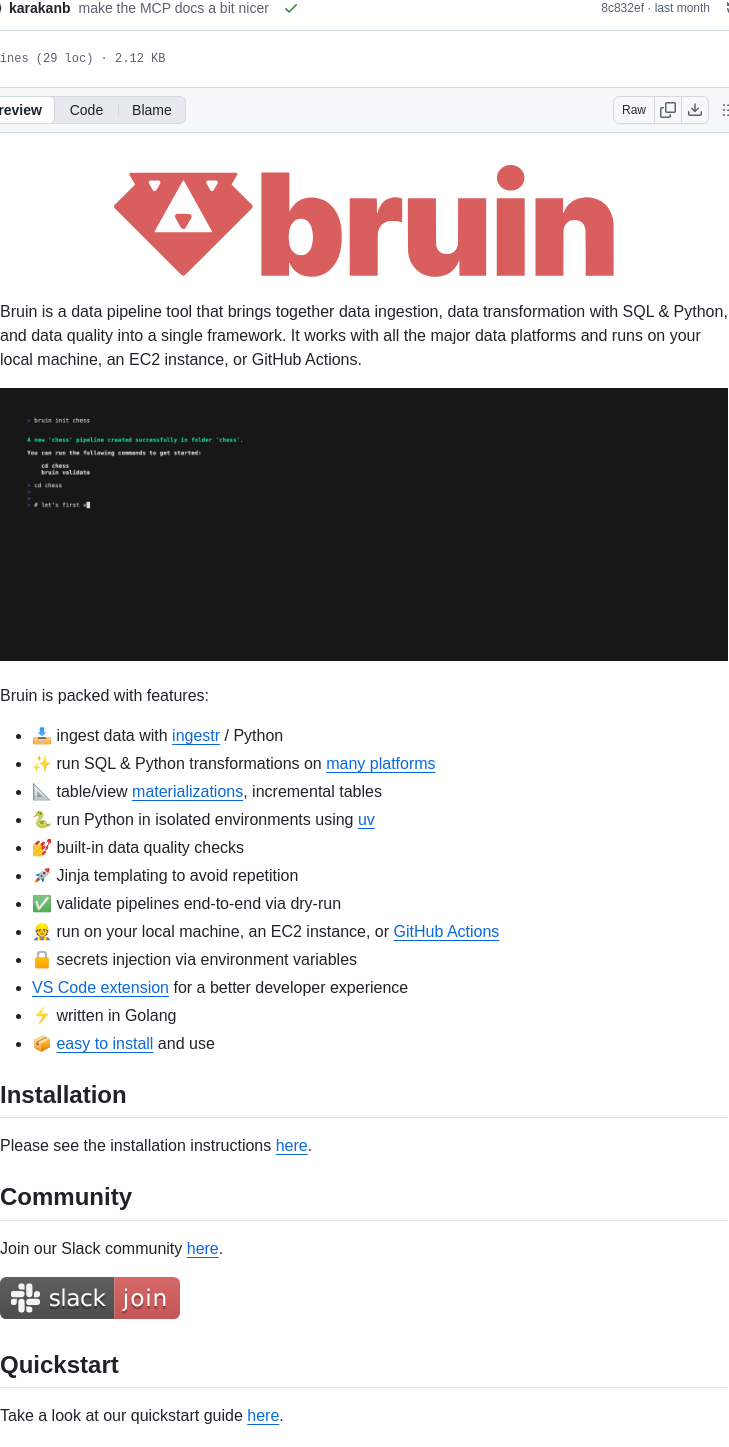Open the uv link
This screenshot has height=1447, width=729.
pyautogui.click(x=366, y=819)
